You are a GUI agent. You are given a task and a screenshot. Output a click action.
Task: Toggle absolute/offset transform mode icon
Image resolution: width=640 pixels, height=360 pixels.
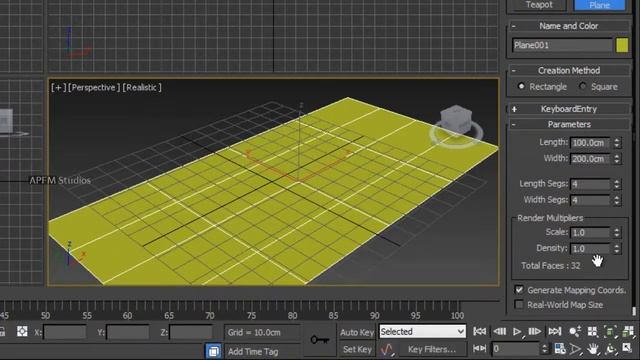point(22,331)
